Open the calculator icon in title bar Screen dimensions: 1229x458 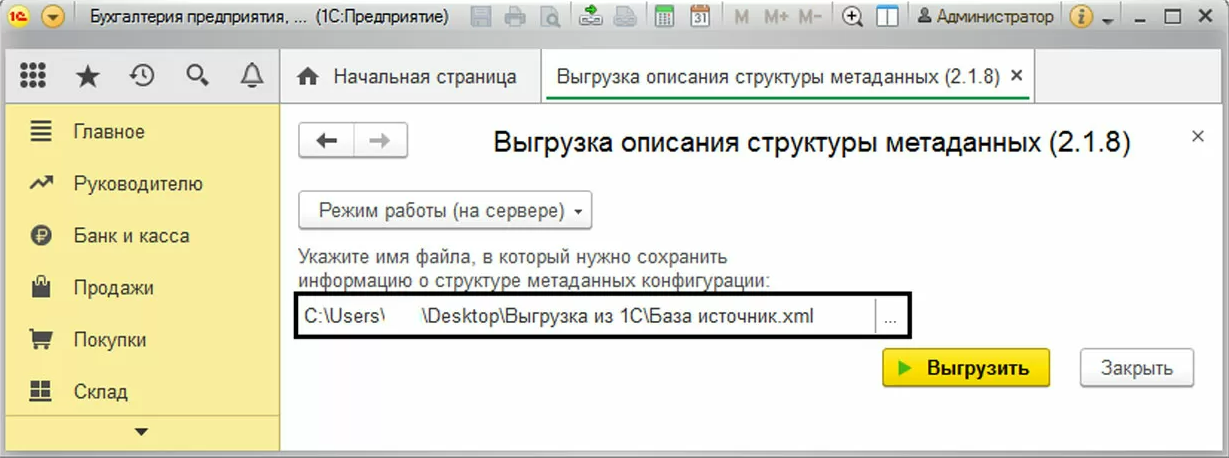[663, 17]
